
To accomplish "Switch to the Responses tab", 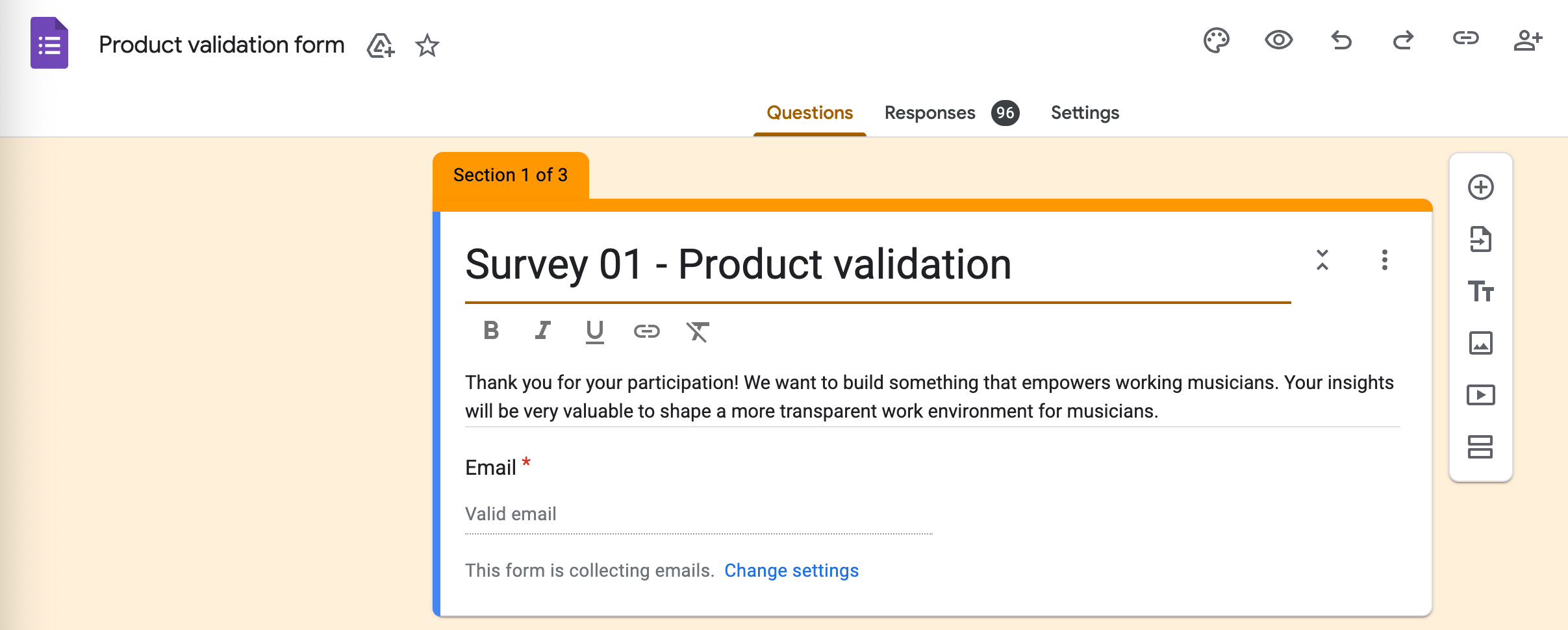I will point(929,113).
